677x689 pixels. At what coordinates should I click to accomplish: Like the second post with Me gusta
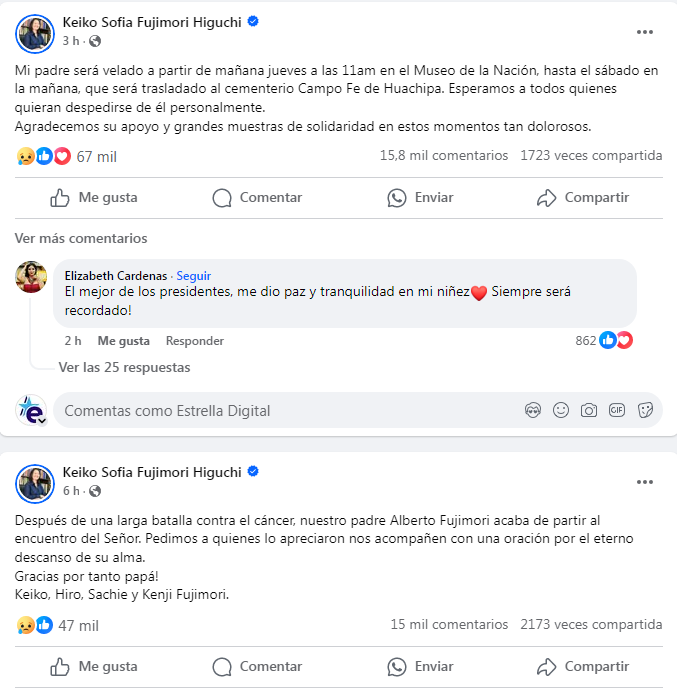click(94, 667)
